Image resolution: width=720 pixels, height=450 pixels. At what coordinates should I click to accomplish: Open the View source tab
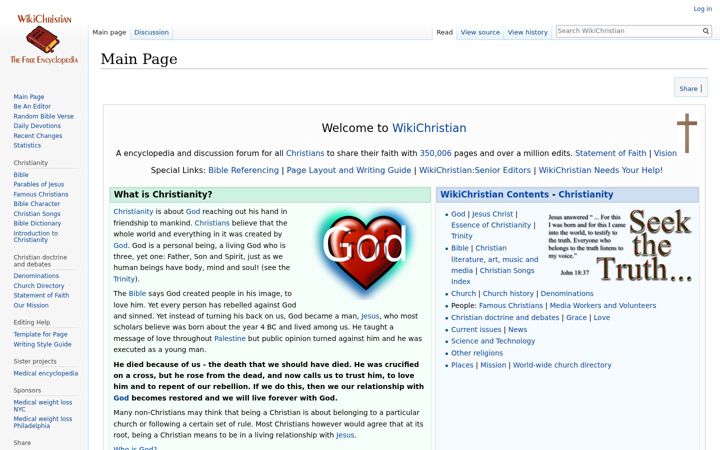[480, 33]
